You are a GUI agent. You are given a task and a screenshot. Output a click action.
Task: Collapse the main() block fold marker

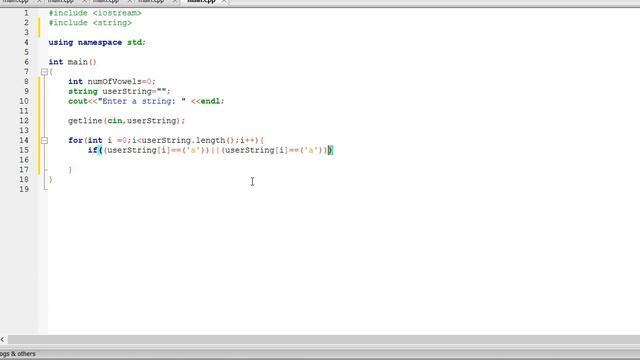point(44,72)
